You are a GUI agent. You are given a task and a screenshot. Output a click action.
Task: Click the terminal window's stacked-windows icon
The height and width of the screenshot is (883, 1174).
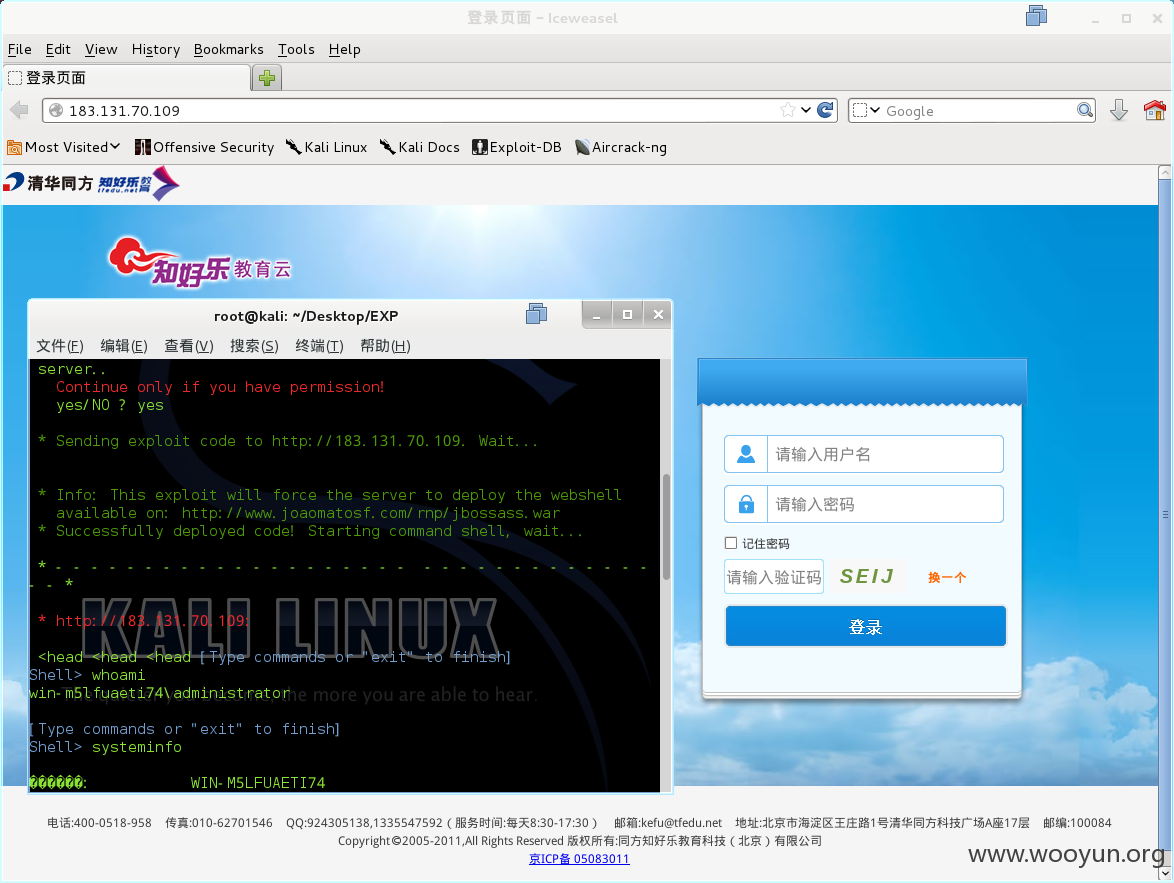[x=536, y=314]
